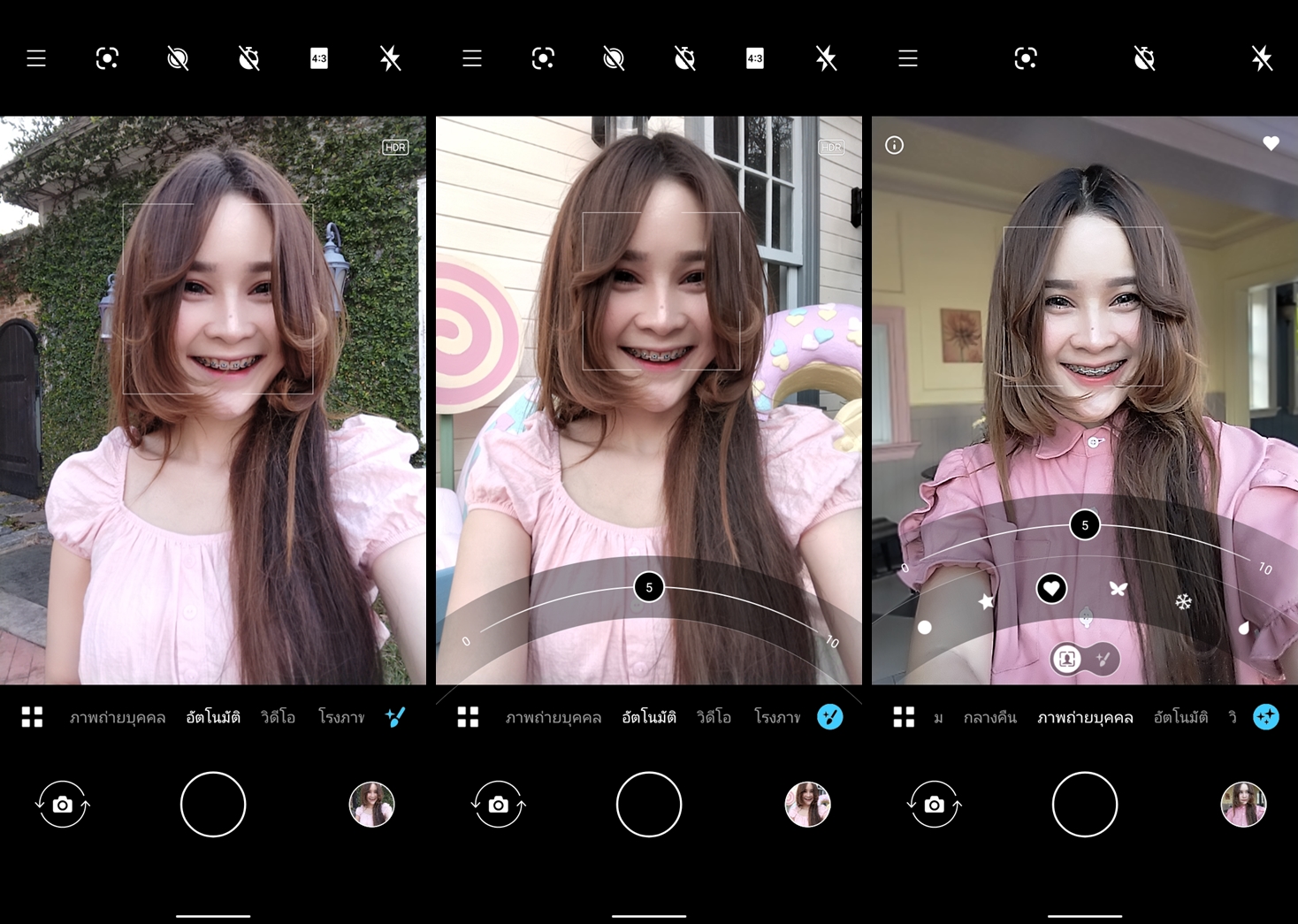Open the hamburger menu on the right camera screen

(x=908, y=58)
